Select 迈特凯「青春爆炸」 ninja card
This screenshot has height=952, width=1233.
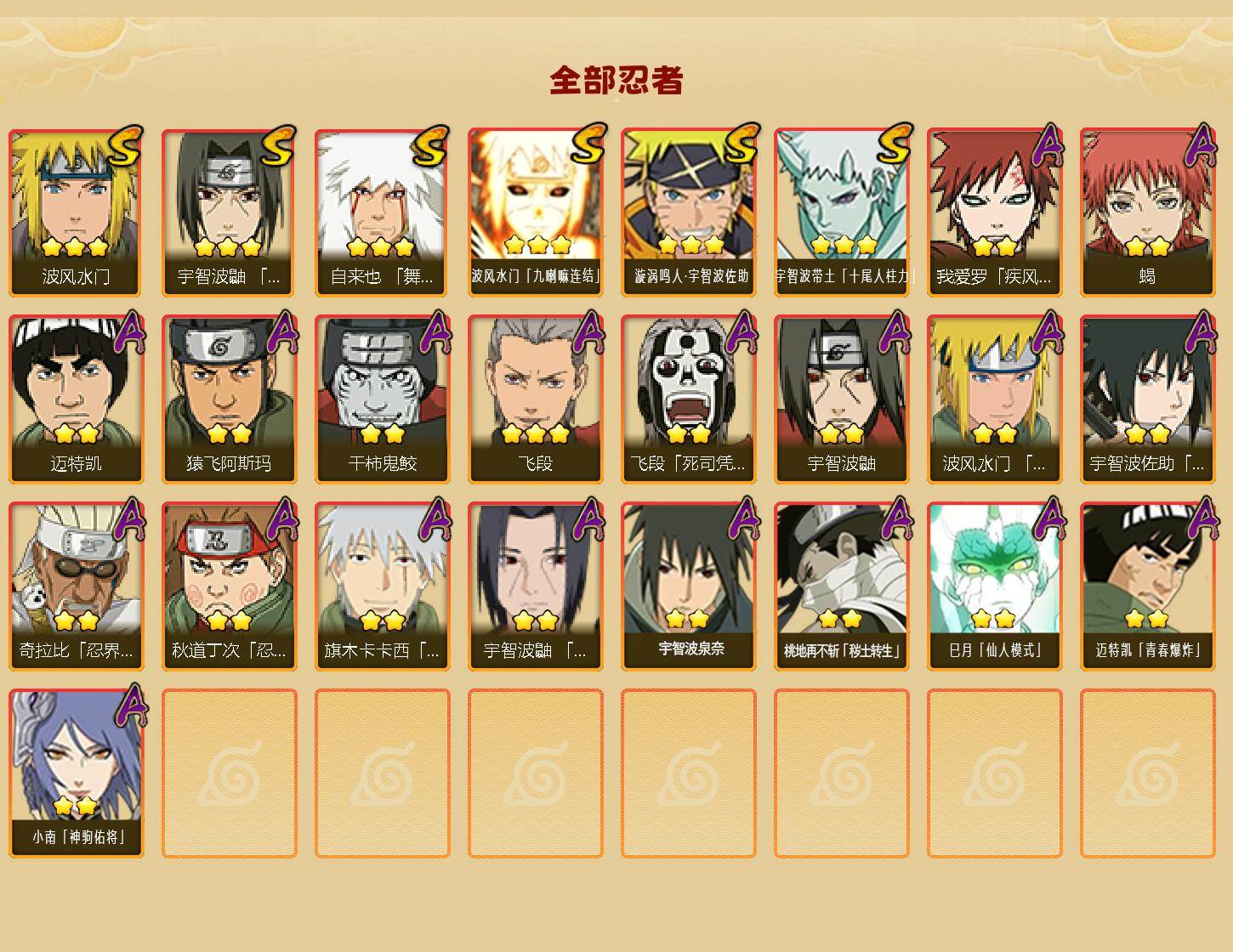pyautogui.click(x=1148, y=586)
